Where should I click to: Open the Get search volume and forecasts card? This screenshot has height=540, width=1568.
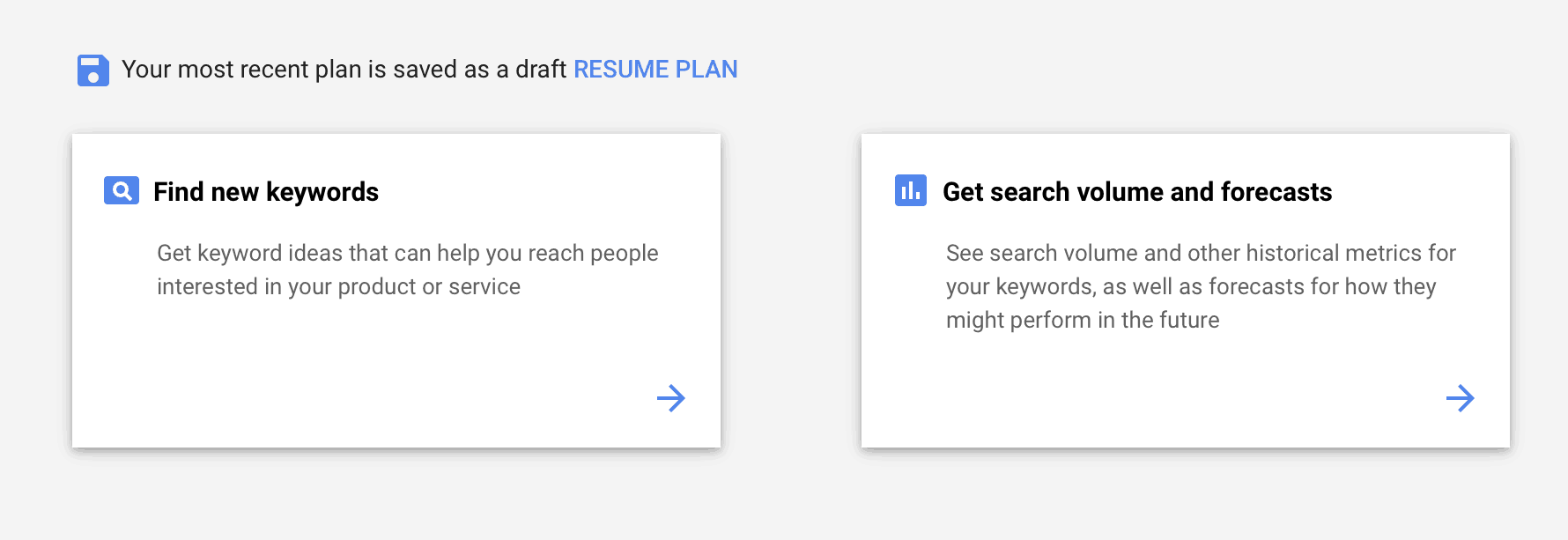(1185, 291)
